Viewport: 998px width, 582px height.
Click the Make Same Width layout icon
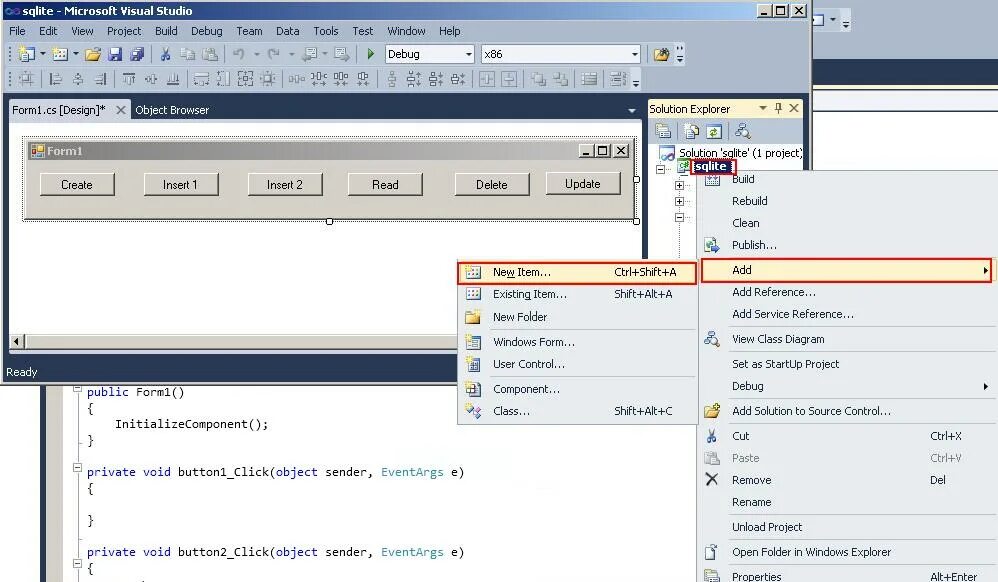click(x=202, y=79)
